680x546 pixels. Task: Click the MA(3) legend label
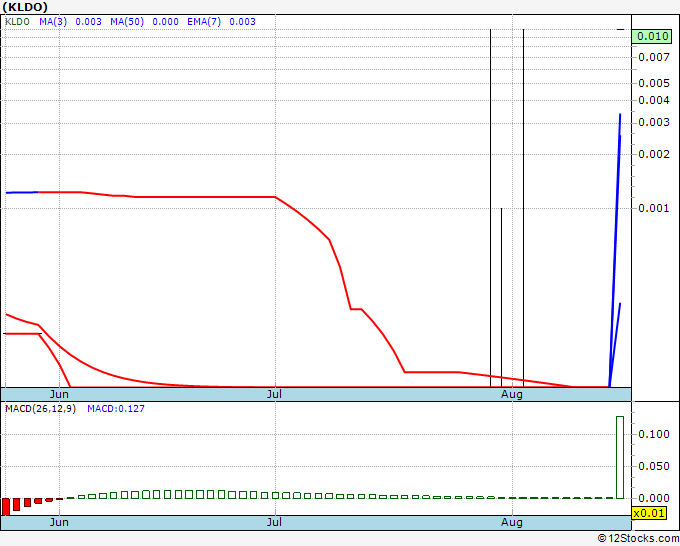pyautogui.click(x=53, y=22)
